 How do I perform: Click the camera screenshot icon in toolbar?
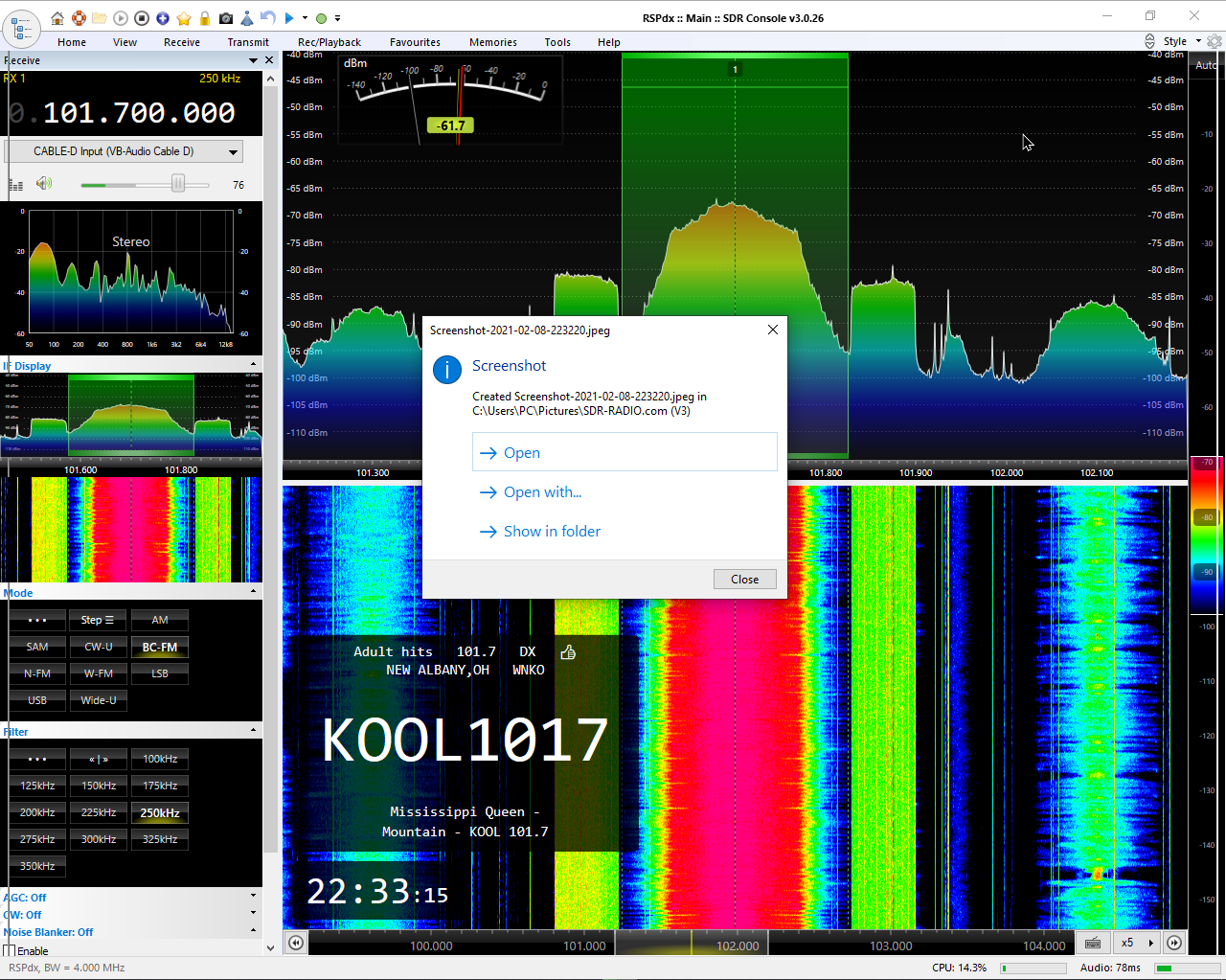click(226, 18)
